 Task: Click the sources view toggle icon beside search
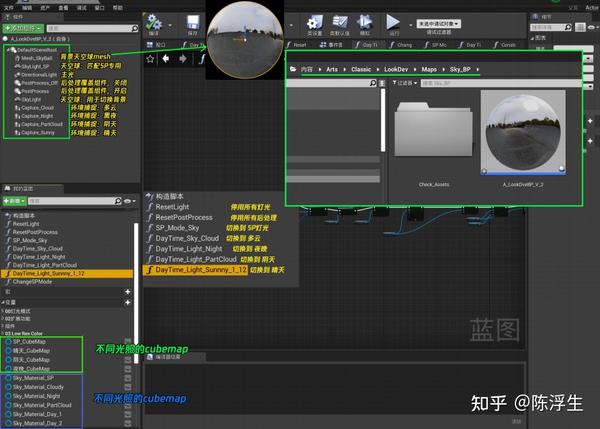pos(382,83)
